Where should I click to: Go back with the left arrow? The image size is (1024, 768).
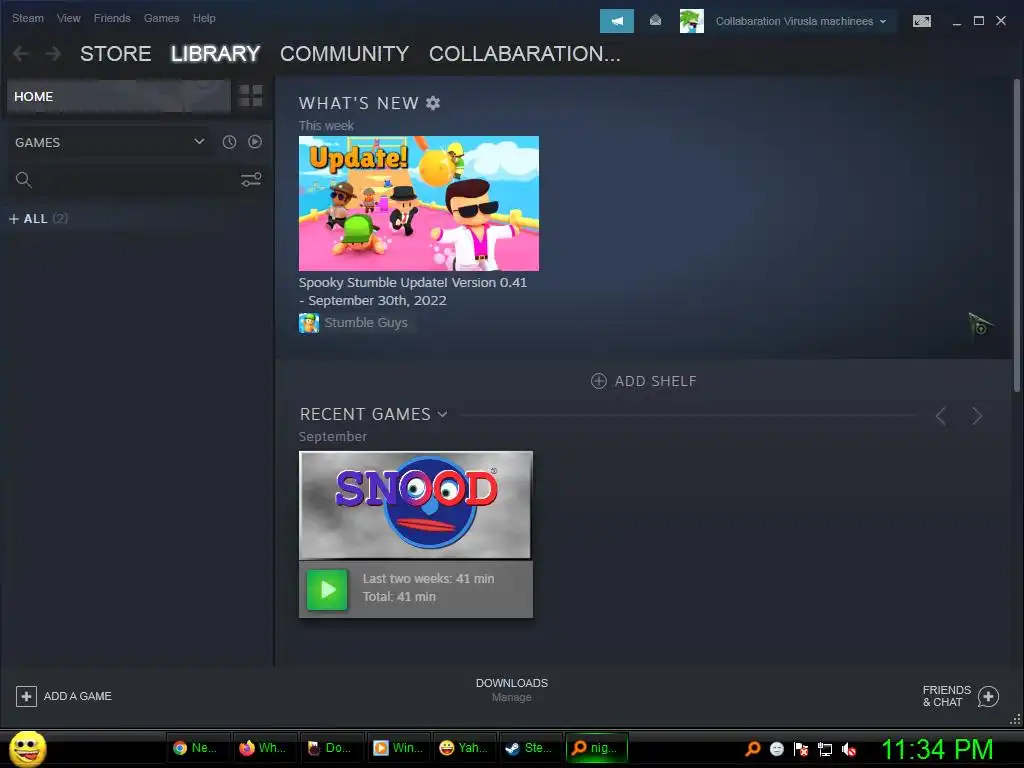point(21,54)
